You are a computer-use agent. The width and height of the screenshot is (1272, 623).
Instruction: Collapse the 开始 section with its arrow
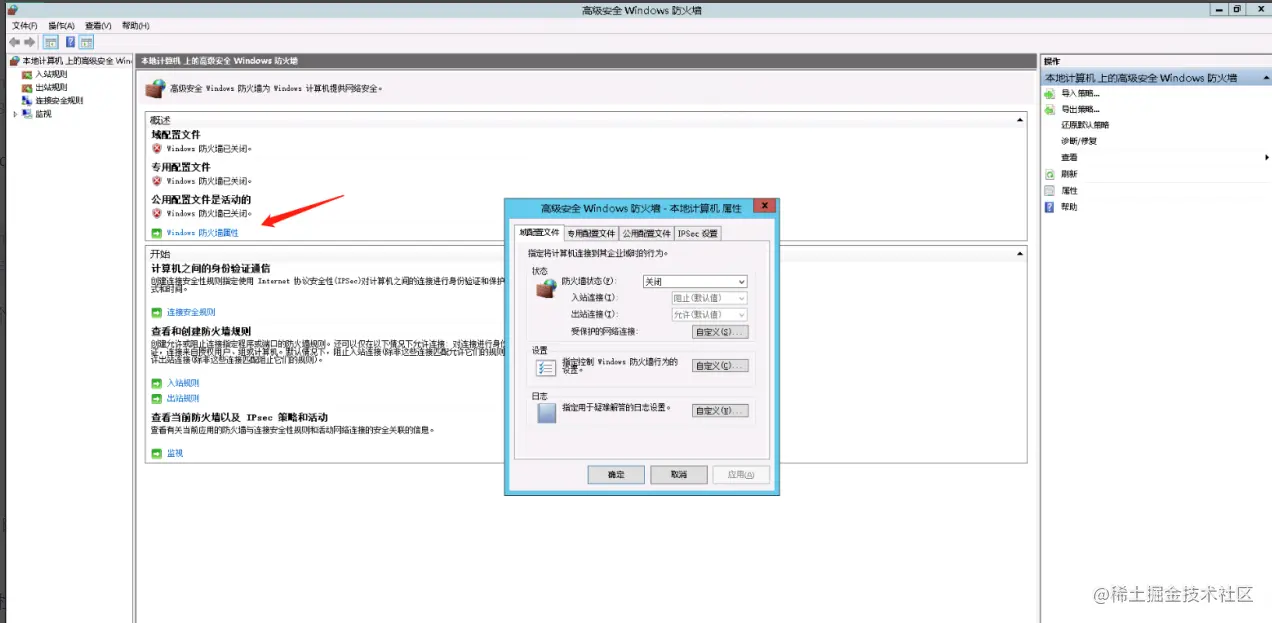[1020, 254]
